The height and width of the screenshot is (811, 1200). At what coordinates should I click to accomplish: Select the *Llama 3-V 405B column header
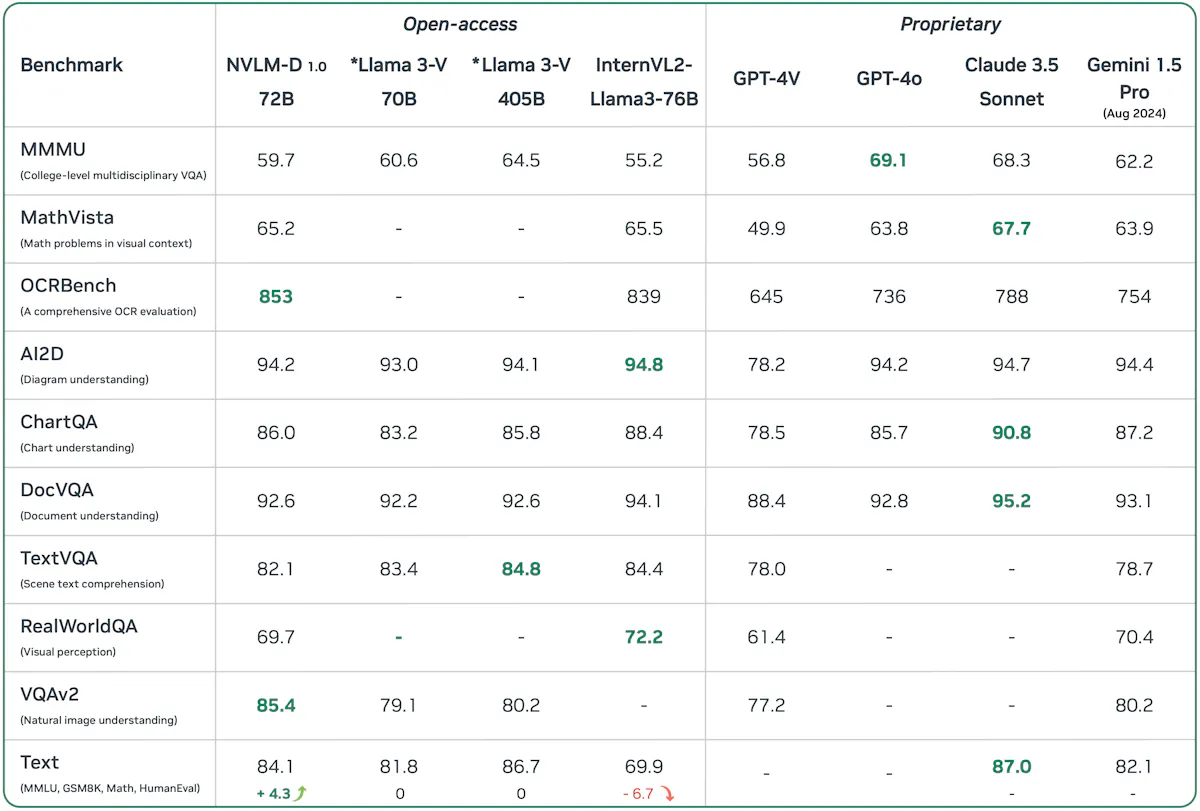coord(521,81)
